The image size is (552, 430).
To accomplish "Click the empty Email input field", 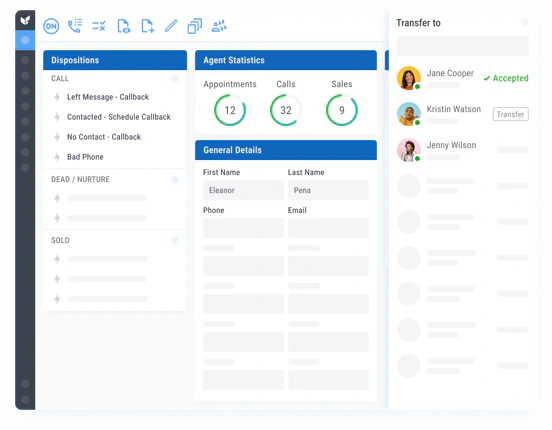I will click(328, 228).
